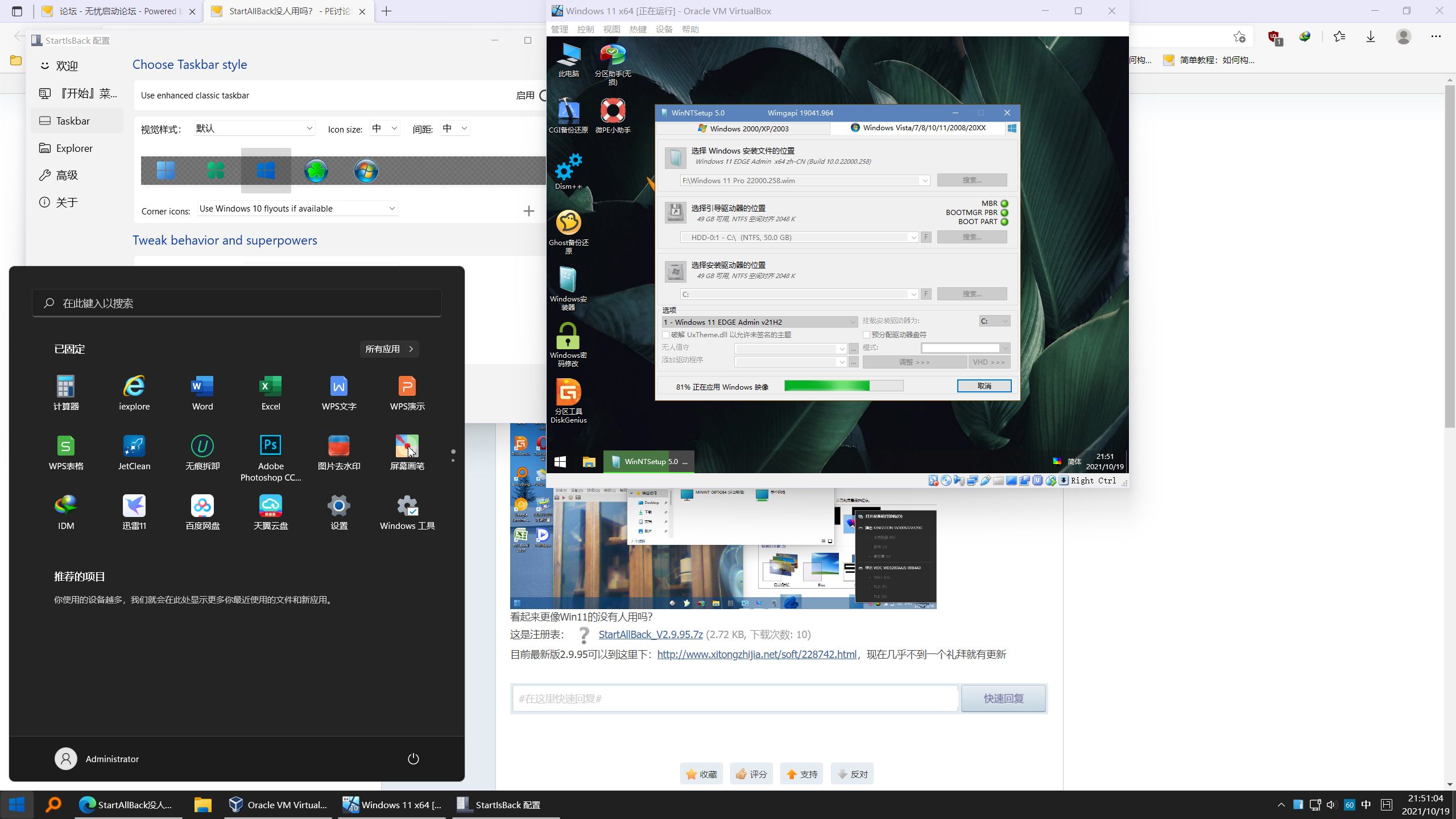This screenshot has height=819, width=1456.
Task: Launch iexplore from the pinned apps
Action: (x=134, y=392)
